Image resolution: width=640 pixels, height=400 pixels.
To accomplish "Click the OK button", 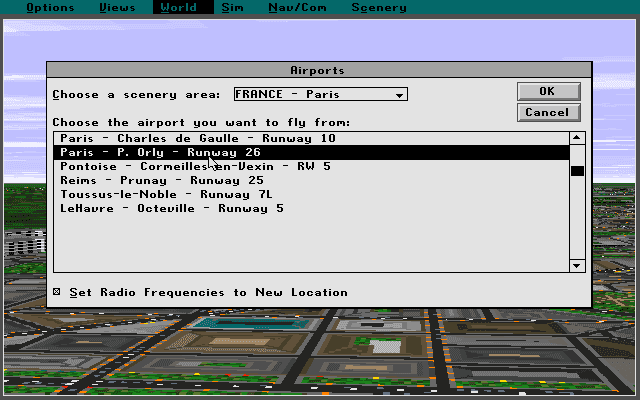I will point(547,91).
